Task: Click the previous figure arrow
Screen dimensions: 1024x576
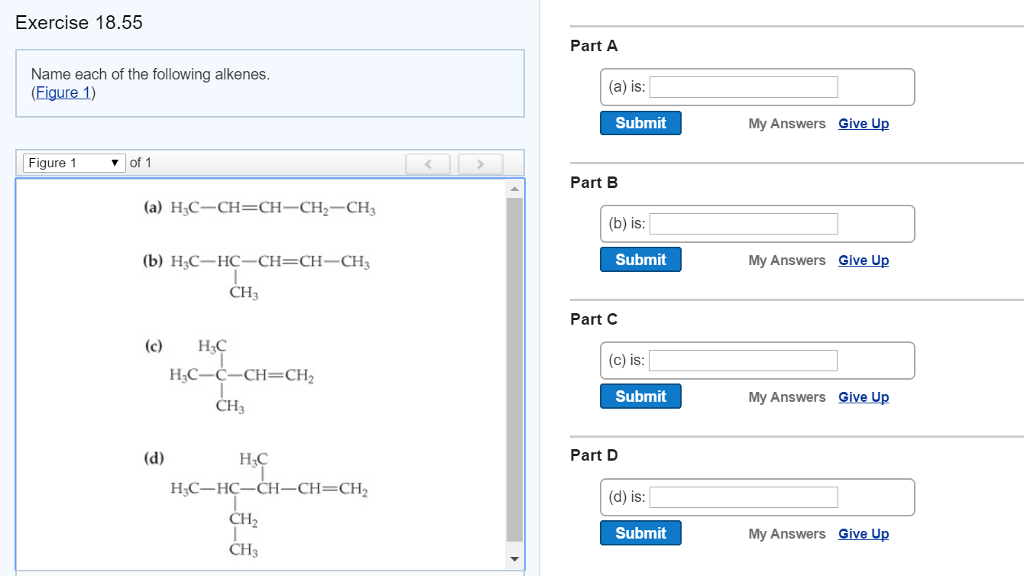Action: [428, 163]
